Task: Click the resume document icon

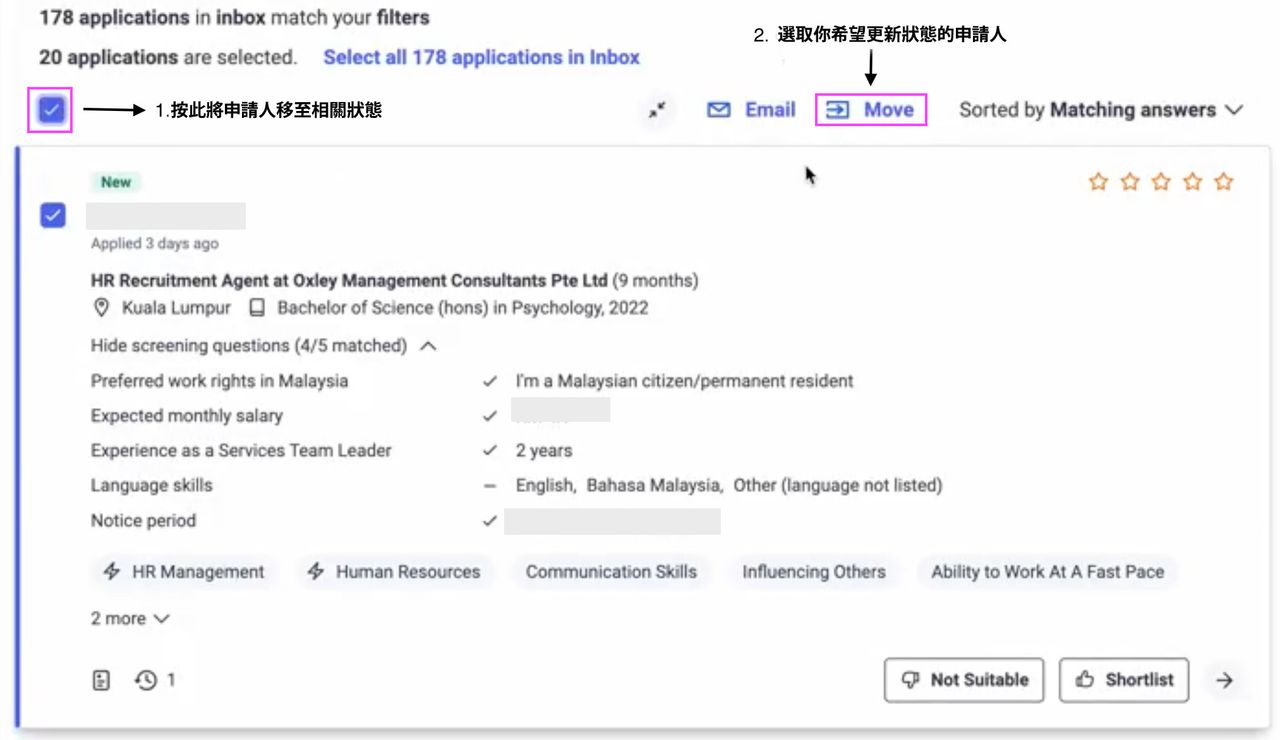Action: click(x=101, y=680)
